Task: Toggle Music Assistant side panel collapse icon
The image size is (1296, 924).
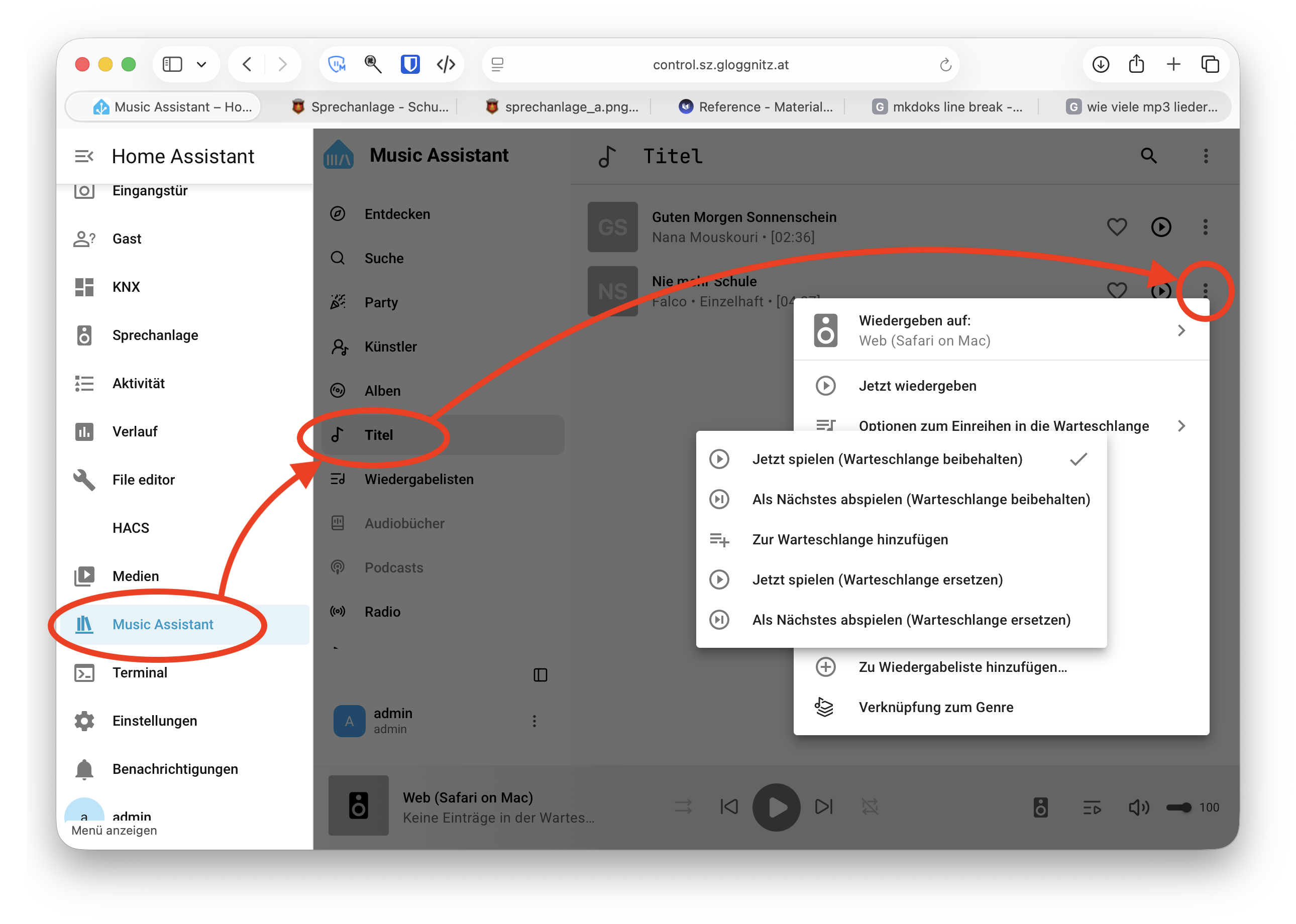Action: point(540,675)
